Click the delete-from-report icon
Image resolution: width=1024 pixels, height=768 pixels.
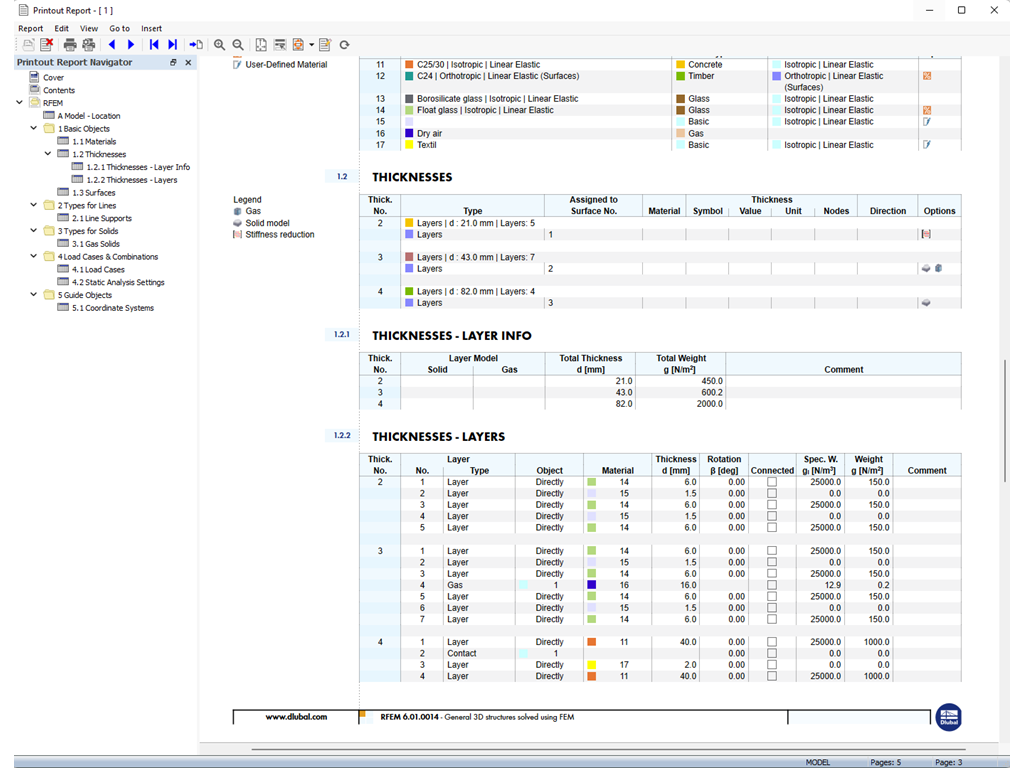[x=46, y=45]
